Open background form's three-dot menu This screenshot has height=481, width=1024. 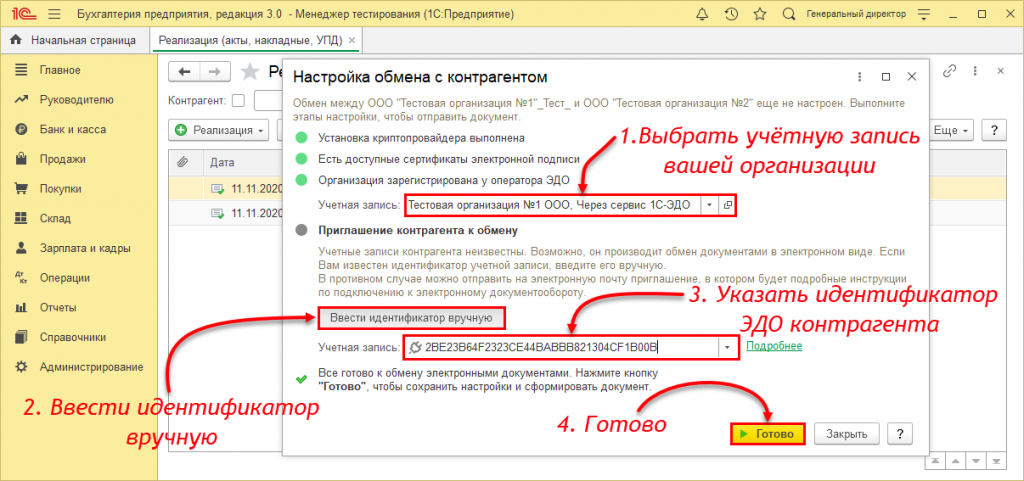[974, 71]
